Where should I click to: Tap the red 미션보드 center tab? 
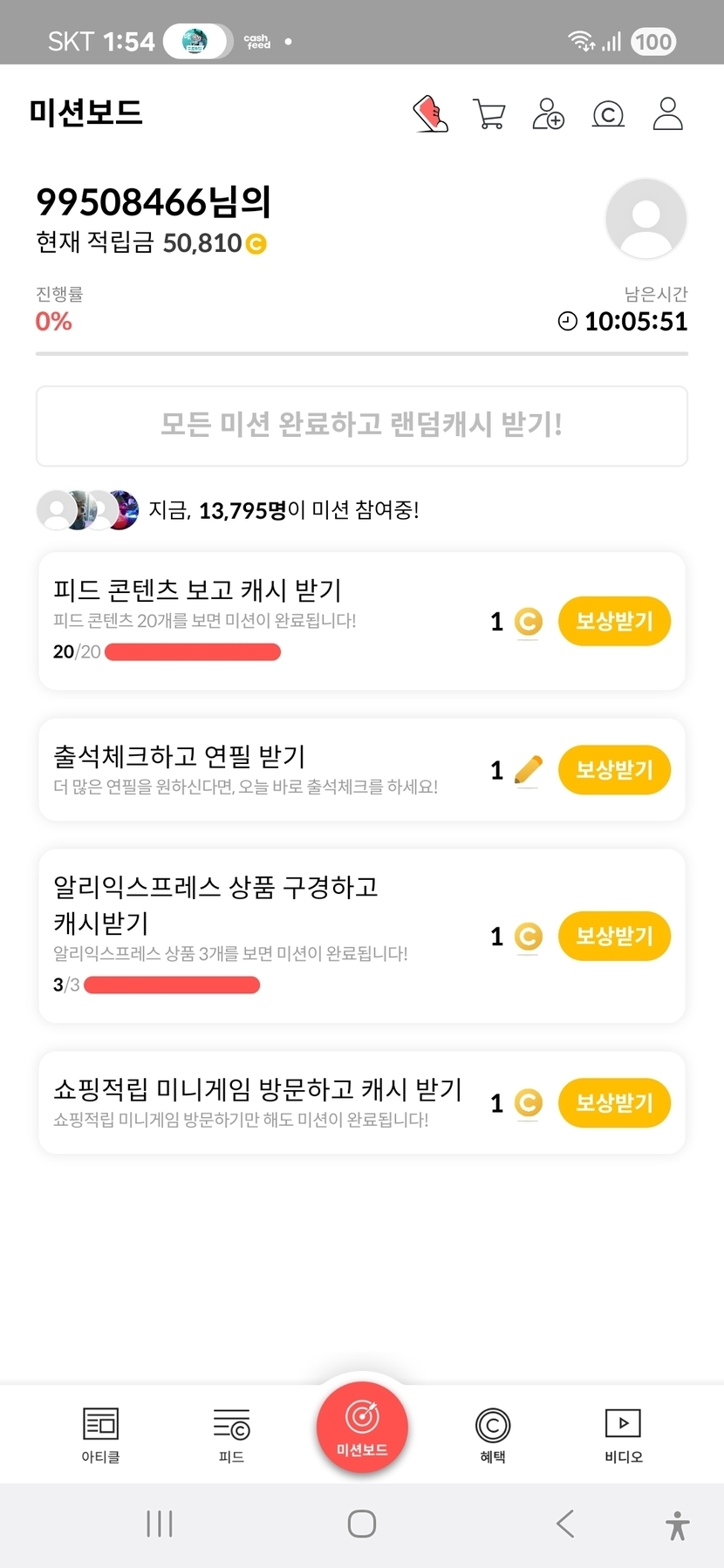coord(362,1428)
